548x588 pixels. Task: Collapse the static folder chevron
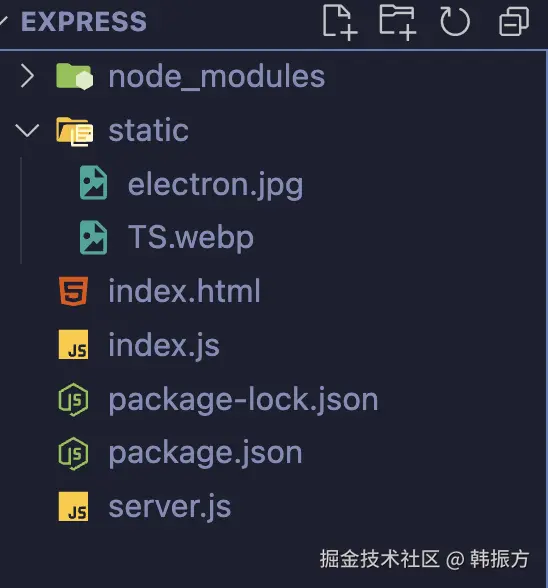tap(27, 130)
